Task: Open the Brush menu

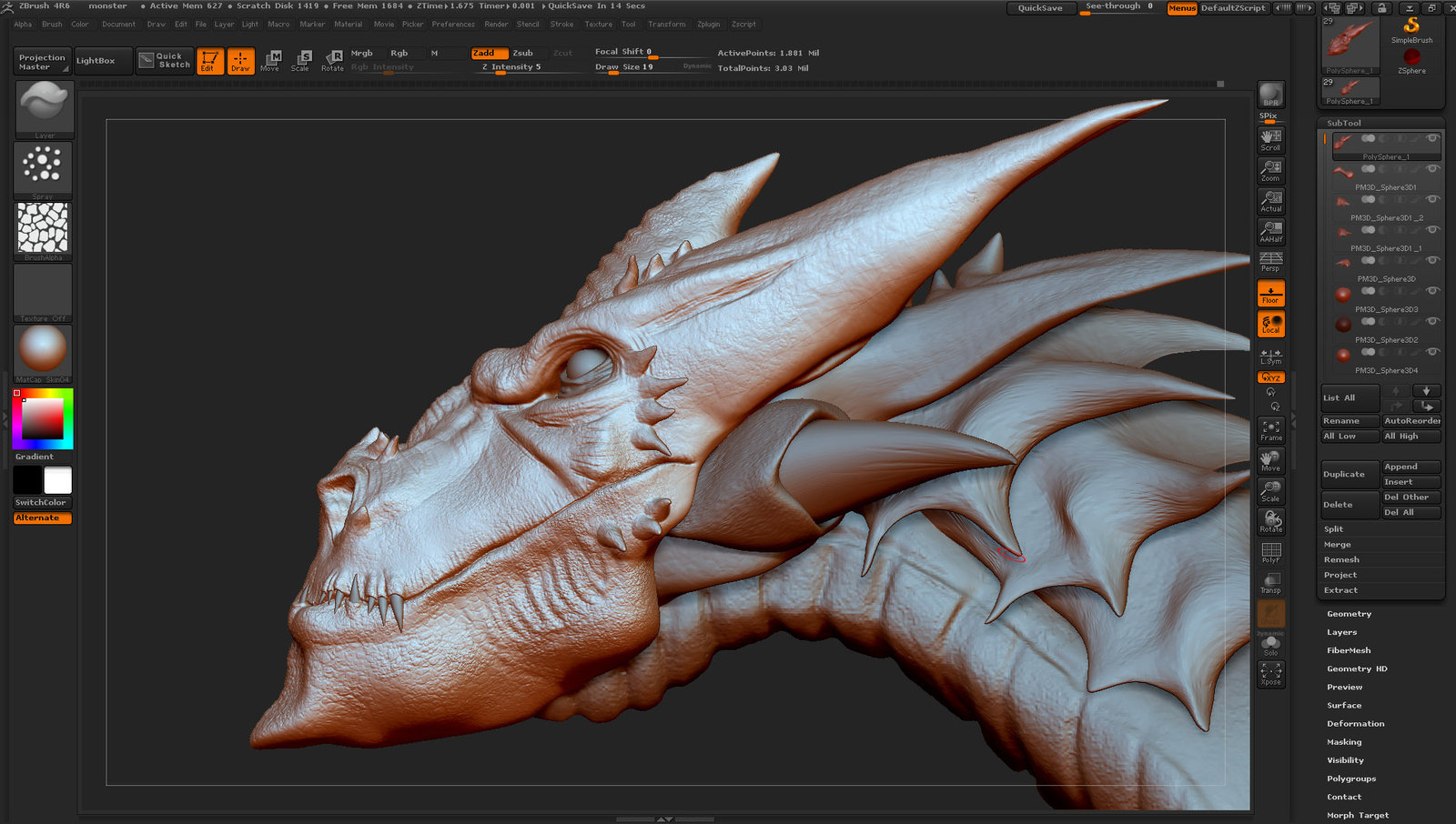Action: pyautogui.click(x=52, y=25)
